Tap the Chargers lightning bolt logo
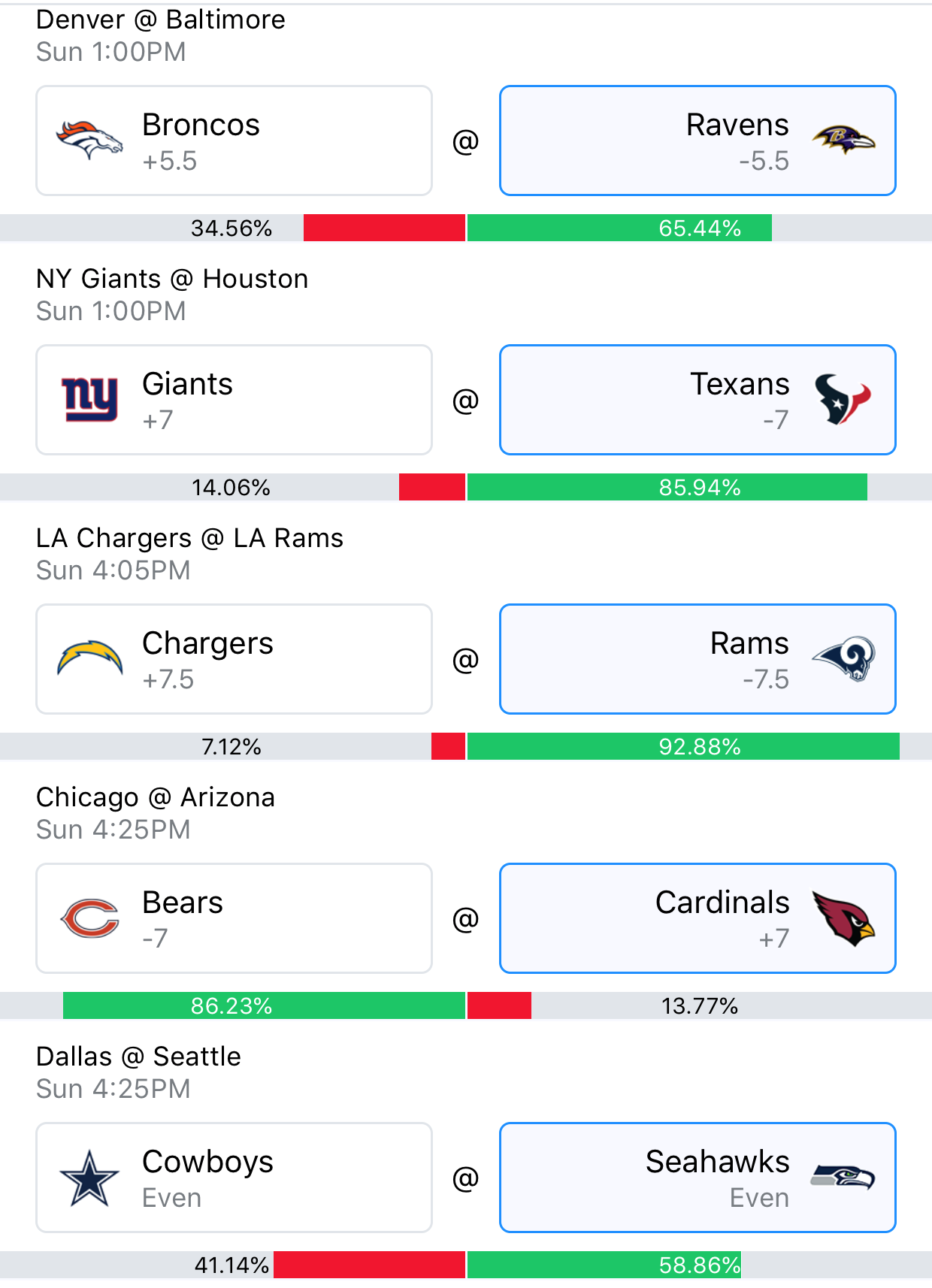The width and height of the screenshot is (932, 1288). click(89, 658)
